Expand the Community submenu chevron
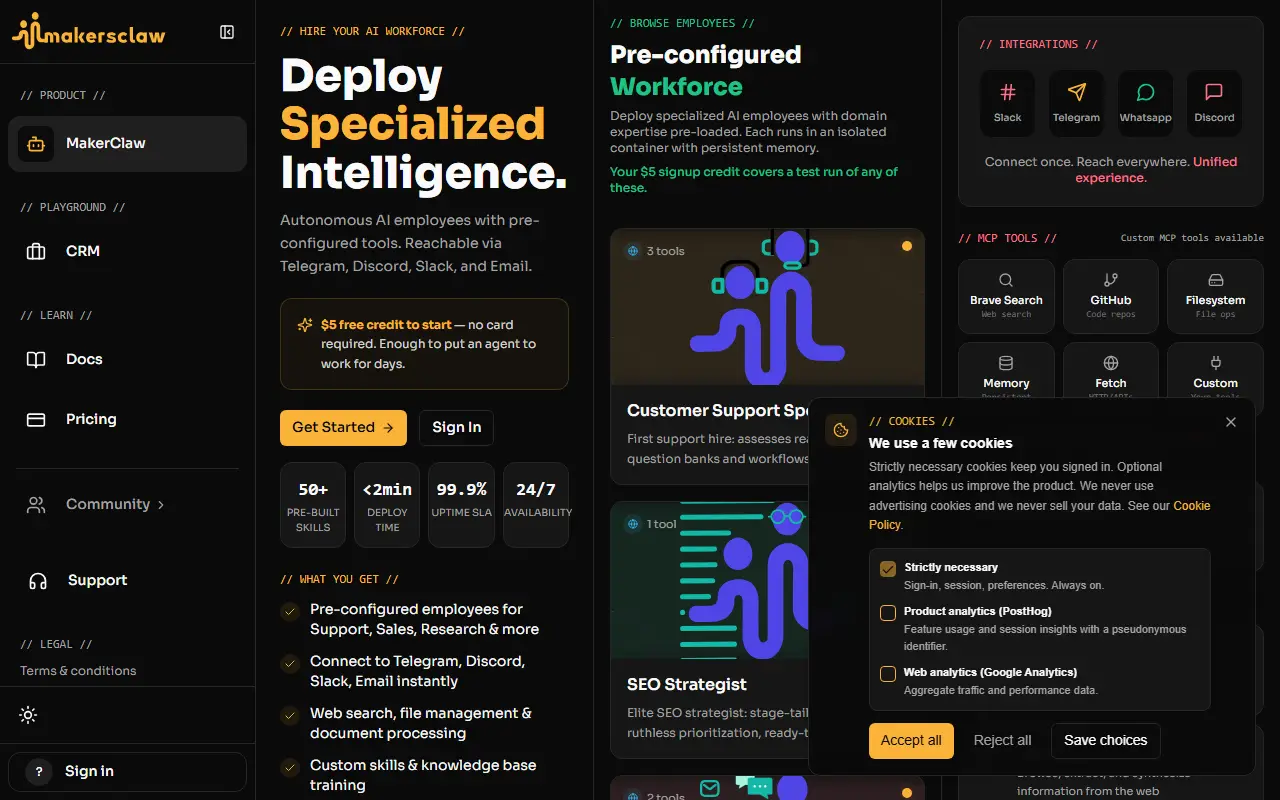Screen dimensions: 1280x800 click(x=161, y=505)
